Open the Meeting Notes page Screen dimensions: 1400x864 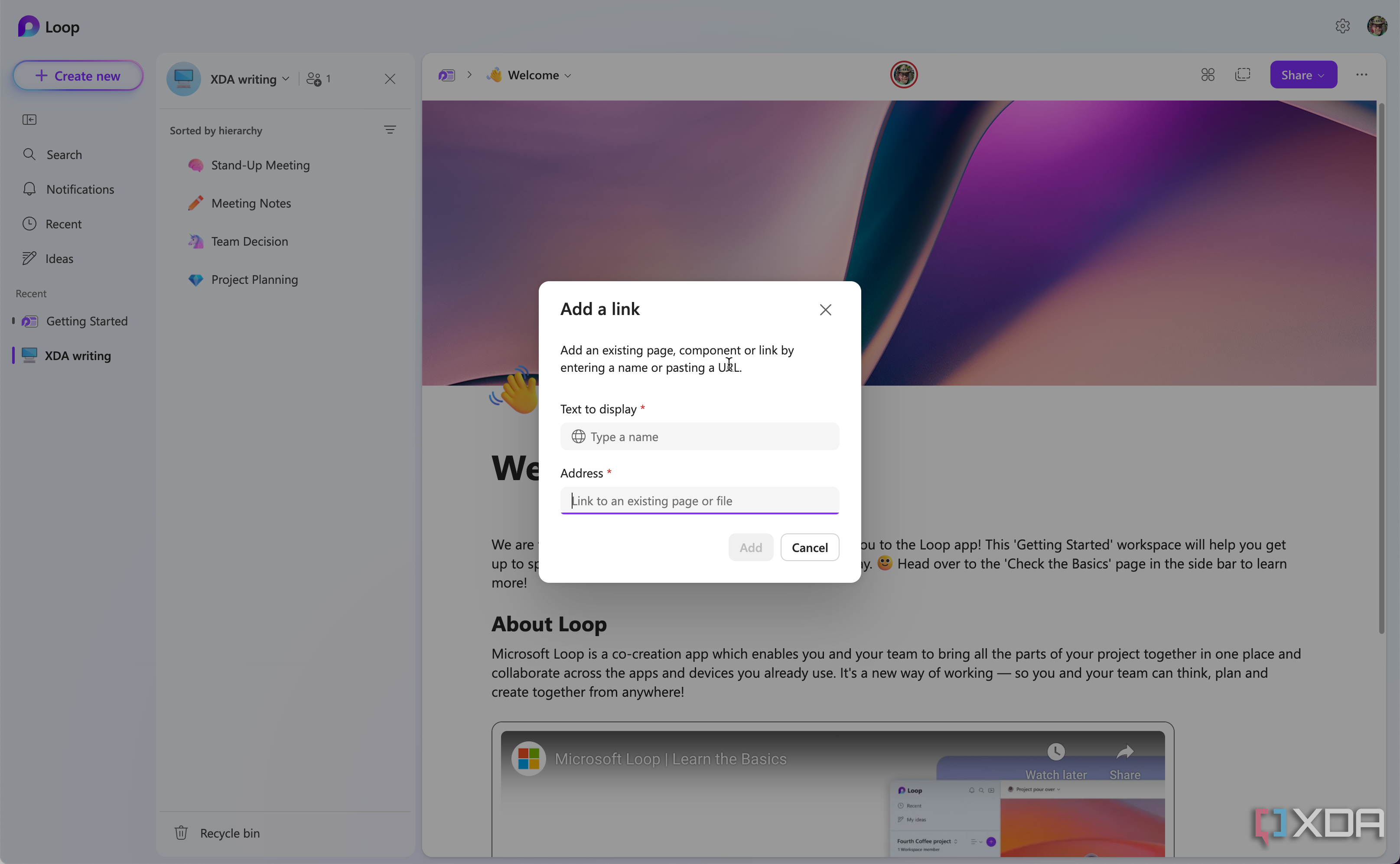pyautogui.click(x=251, y=203)
